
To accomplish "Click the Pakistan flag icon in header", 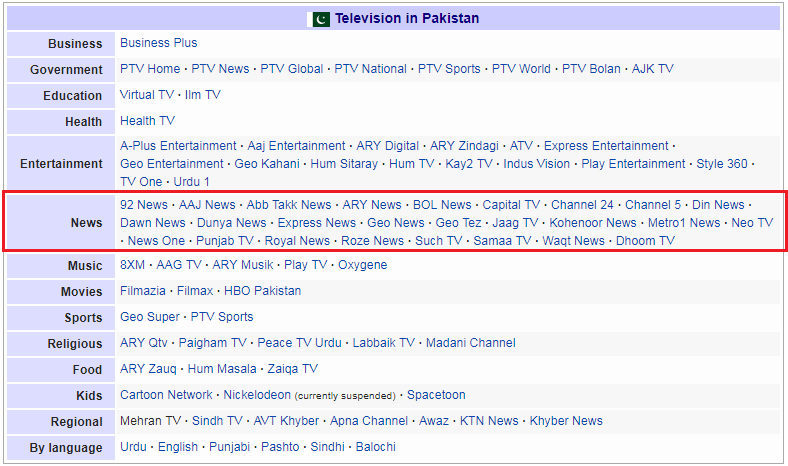I will pyautogui.click(x=321, y=18).
